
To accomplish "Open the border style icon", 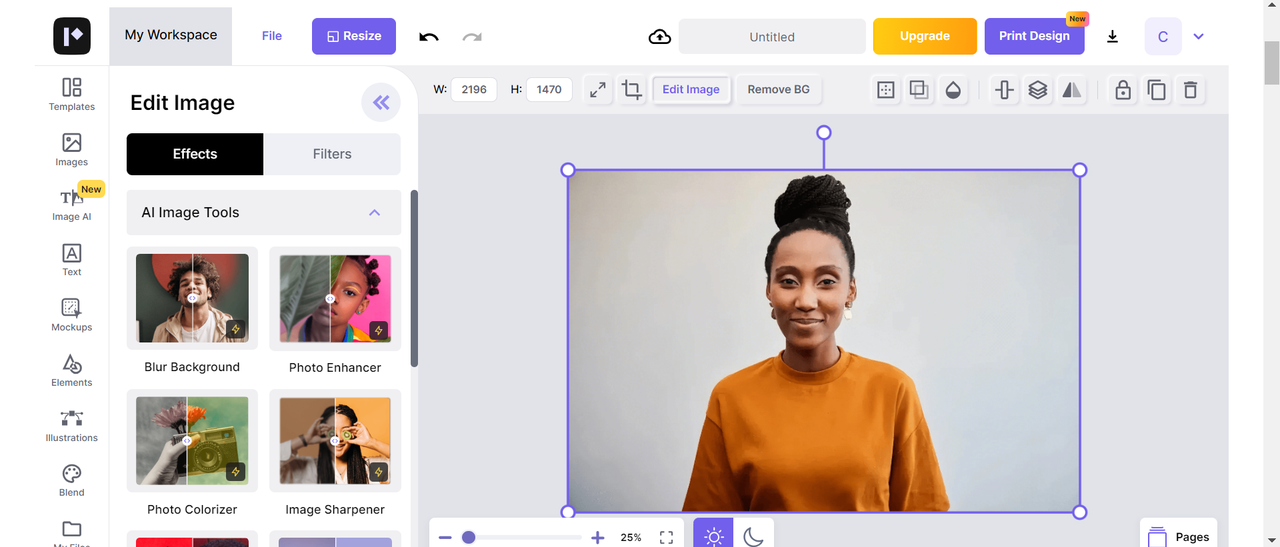I will pos(886,89).
